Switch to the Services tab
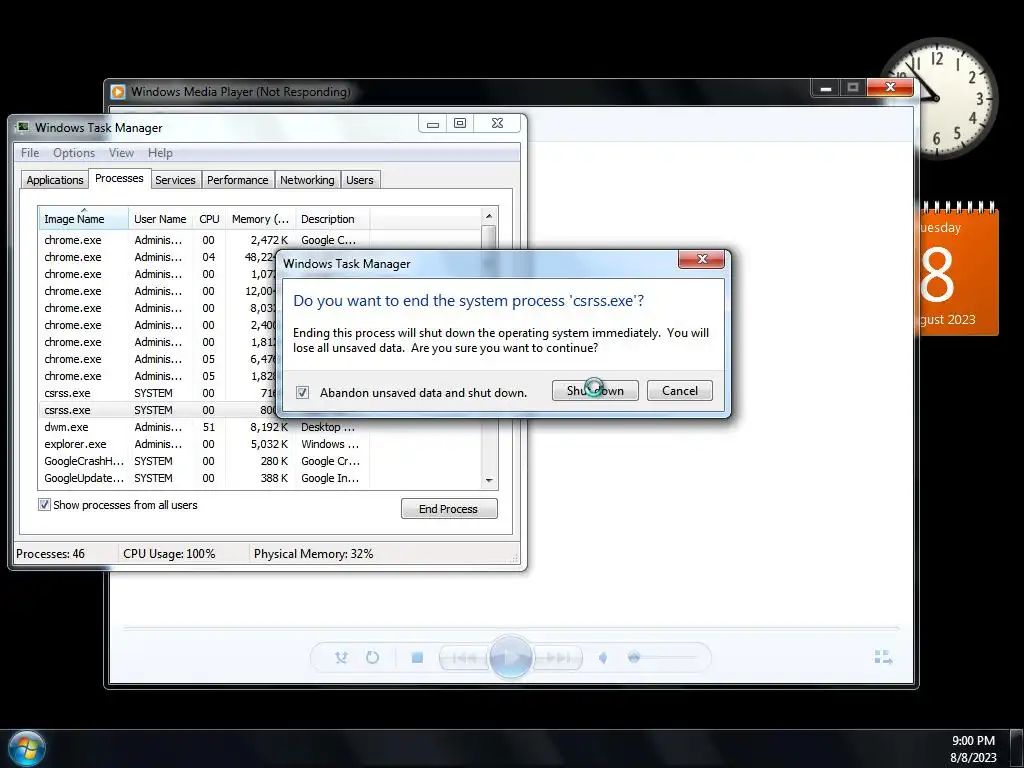The image size is (1024, 768). pyautogui.click(x=175, y=180)
